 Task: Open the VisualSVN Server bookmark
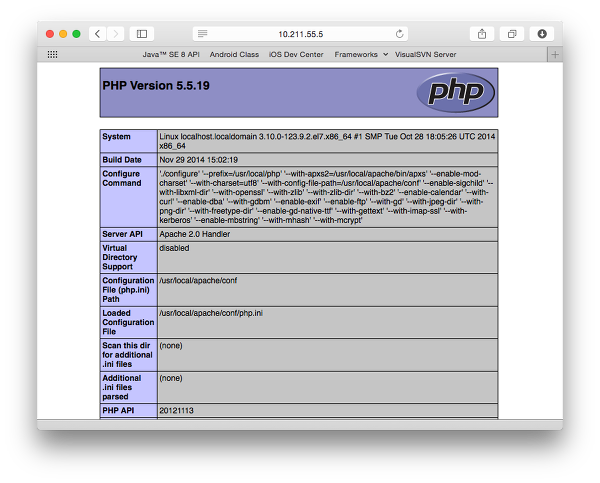point(426,54)
